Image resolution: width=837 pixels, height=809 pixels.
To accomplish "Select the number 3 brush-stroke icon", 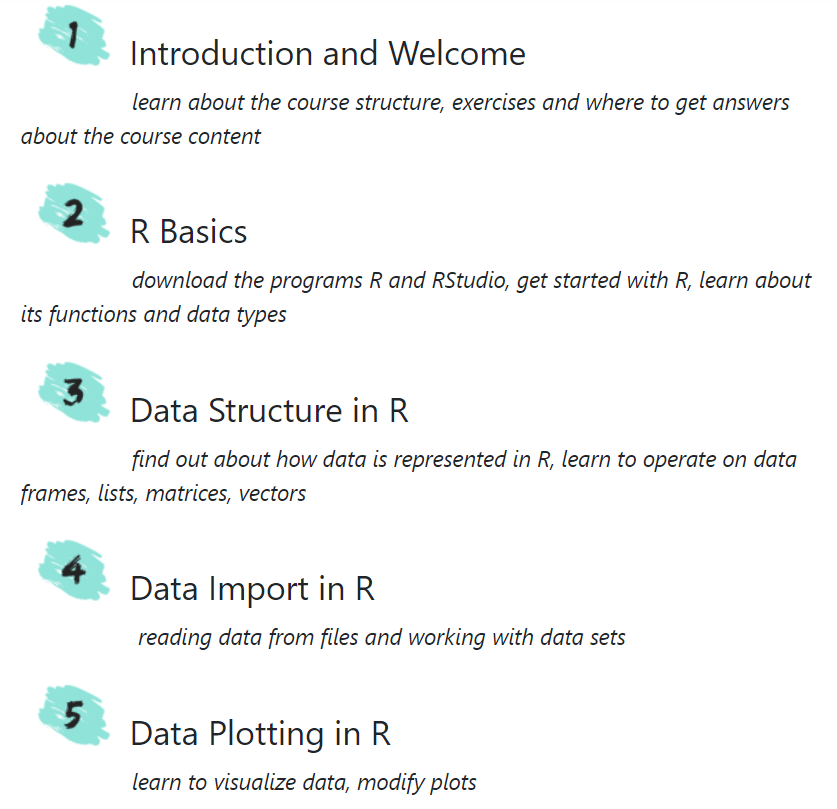I will (73, 391).
